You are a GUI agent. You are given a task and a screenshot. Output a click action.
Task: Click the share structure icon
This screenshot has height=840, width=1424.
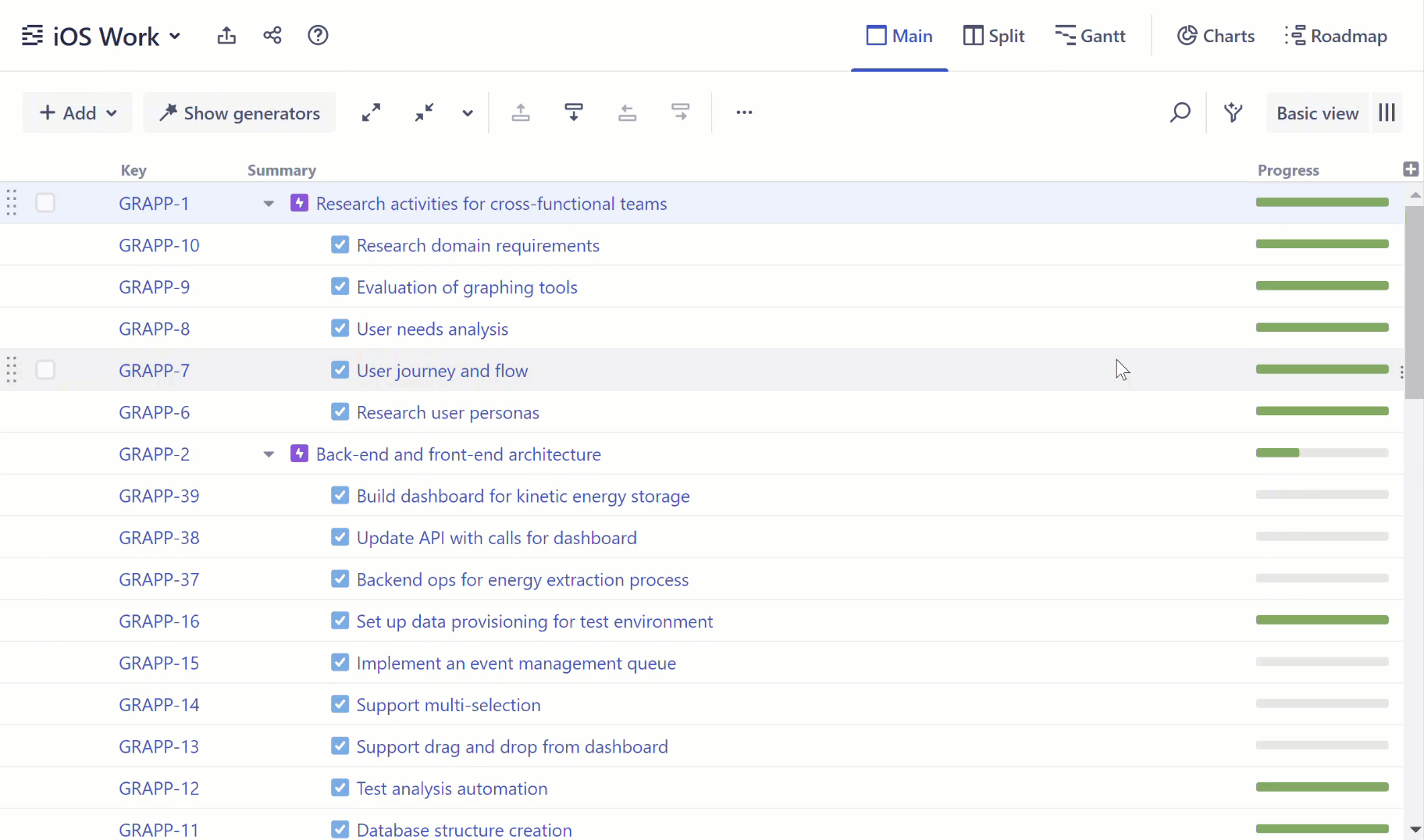tap(272, 36)
